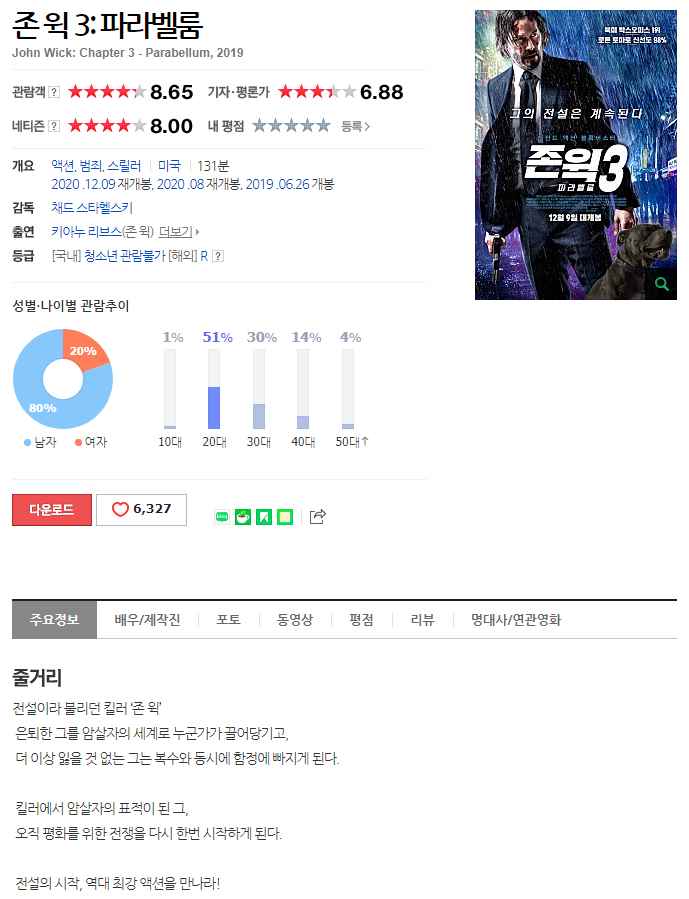
Task: Click the help icon beside the R rating
Action: [218, 256]
